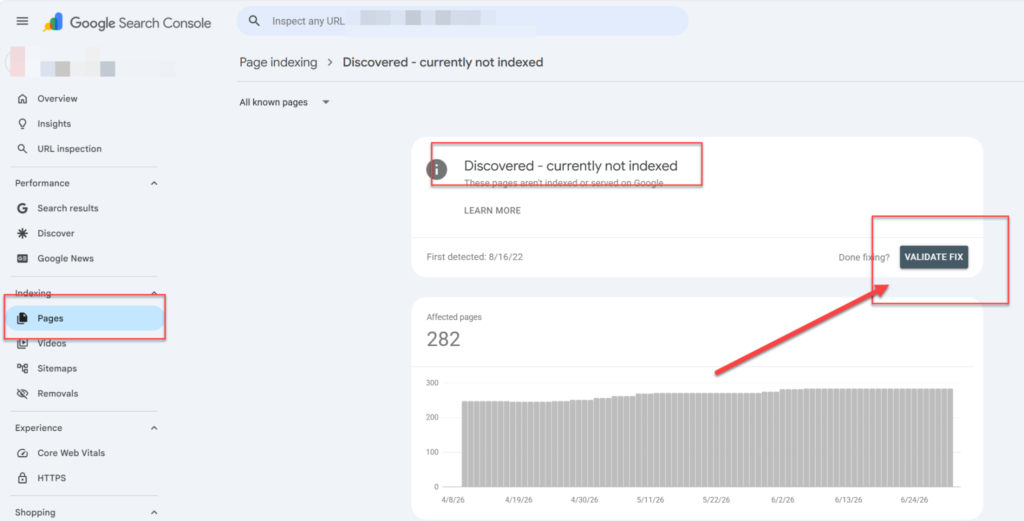Image resolution: width=1024 pixels, height=521 pixels.
Task: Collapse the Experience section
Action: [154, 428]
